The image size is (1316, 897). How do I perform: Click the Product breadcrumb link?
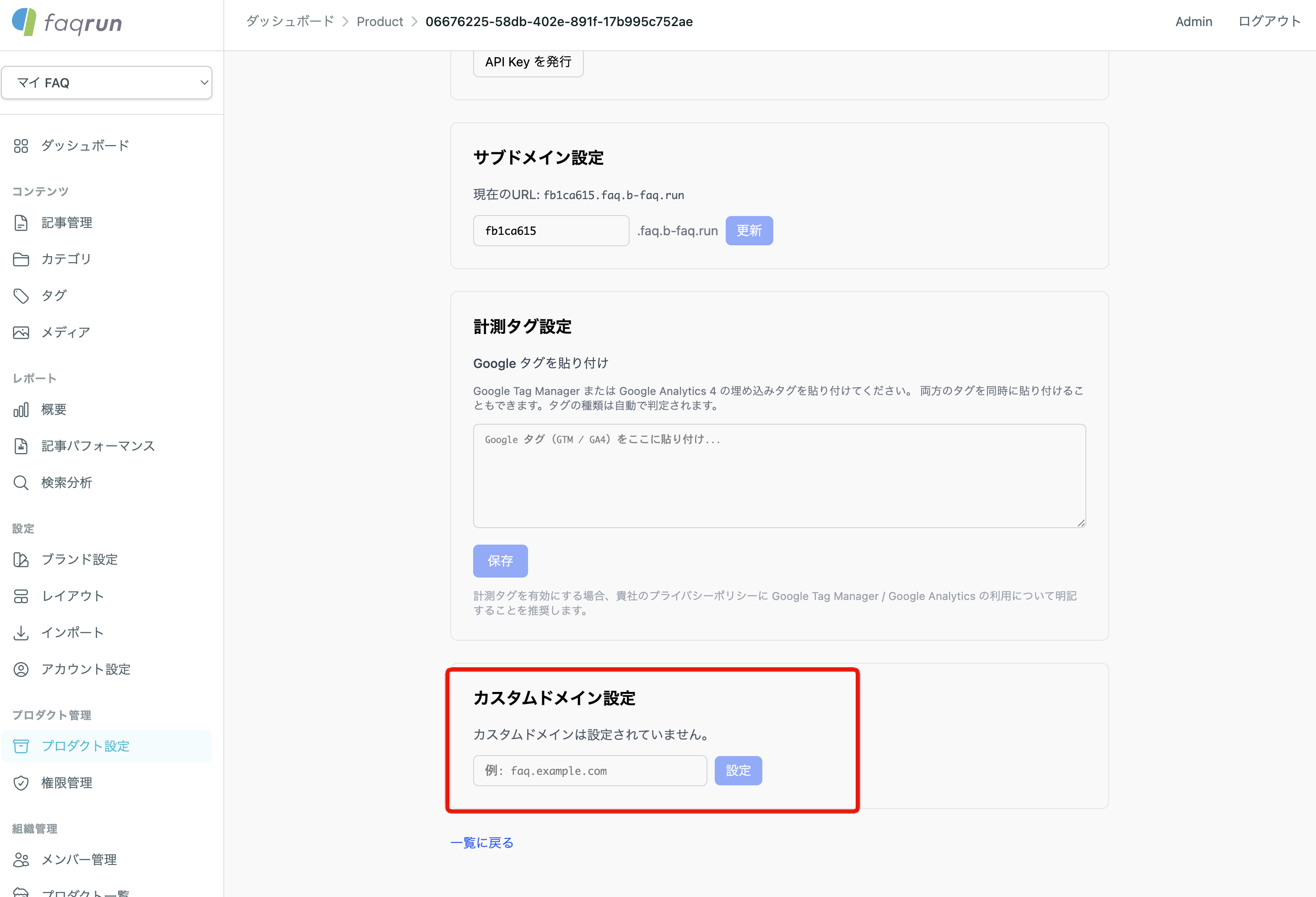(380, 22)
